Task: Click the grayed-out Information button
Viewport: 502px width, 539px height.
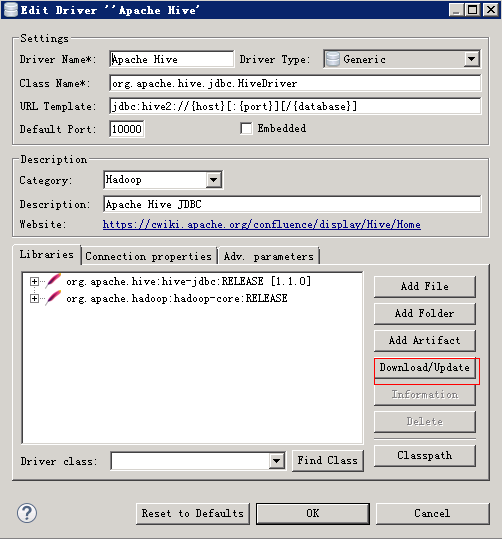Action: (425, 395)
